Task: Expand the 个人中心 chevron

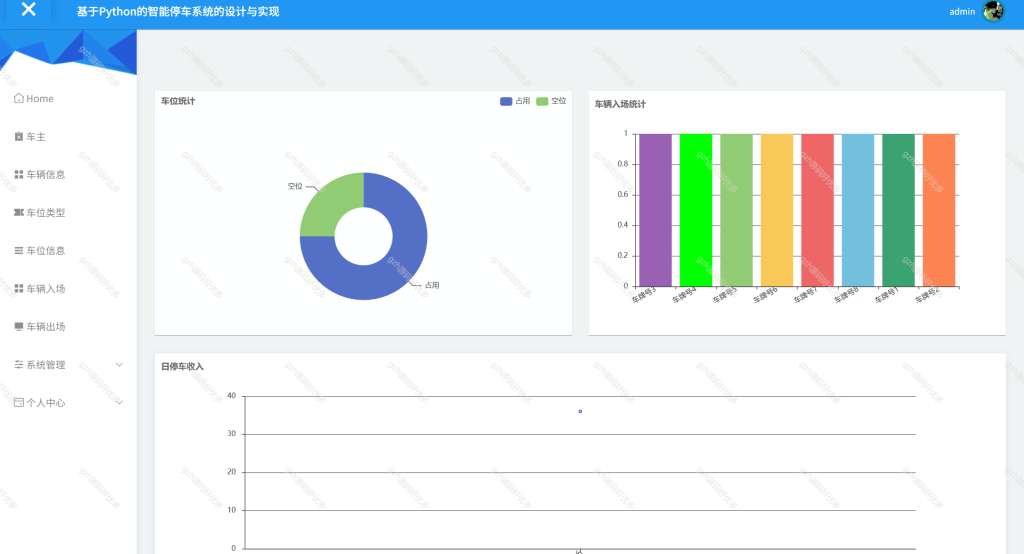Action: [120, 402]
